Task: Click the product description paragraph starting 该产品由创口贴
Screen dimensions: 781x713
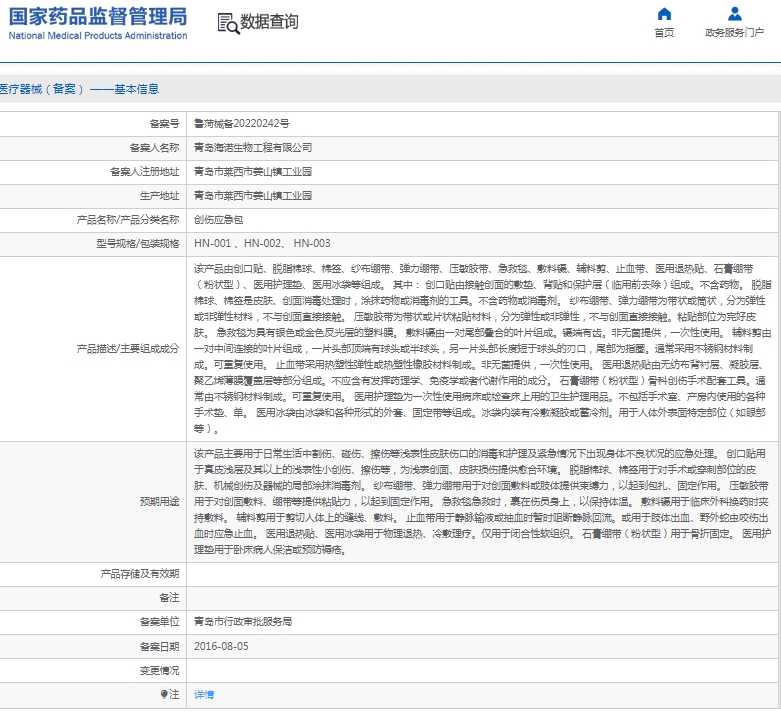Action: (482, 348)
